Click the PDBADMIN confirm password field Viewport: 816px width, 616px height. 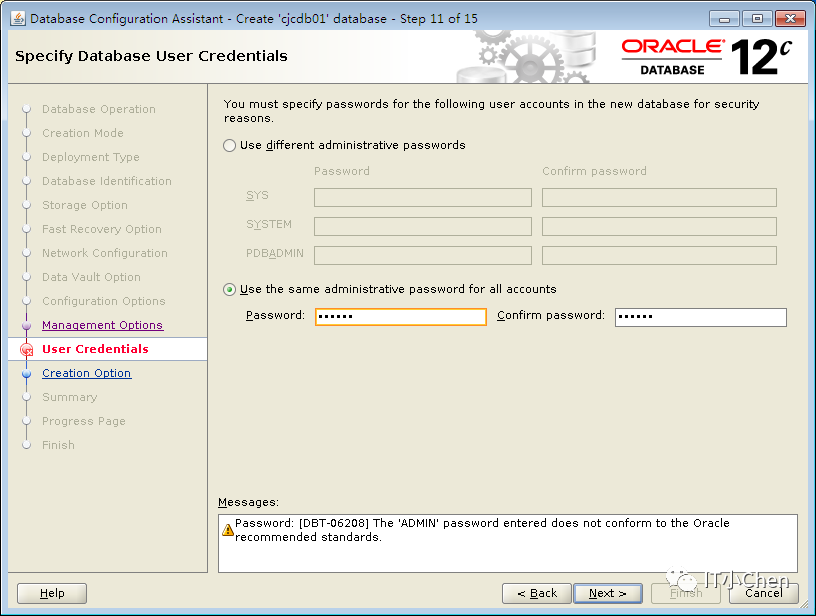click(659, 255)
